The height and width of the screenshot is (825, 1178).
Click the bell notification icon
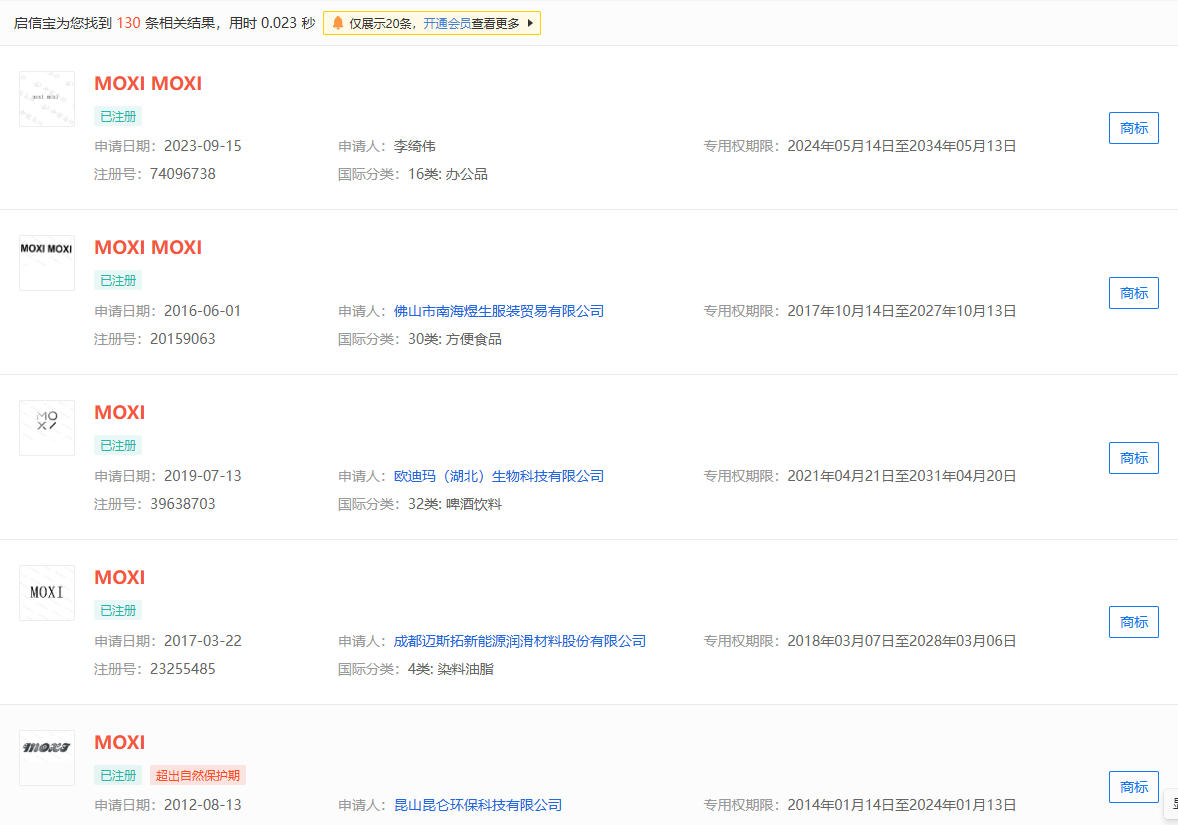[338, 23]
